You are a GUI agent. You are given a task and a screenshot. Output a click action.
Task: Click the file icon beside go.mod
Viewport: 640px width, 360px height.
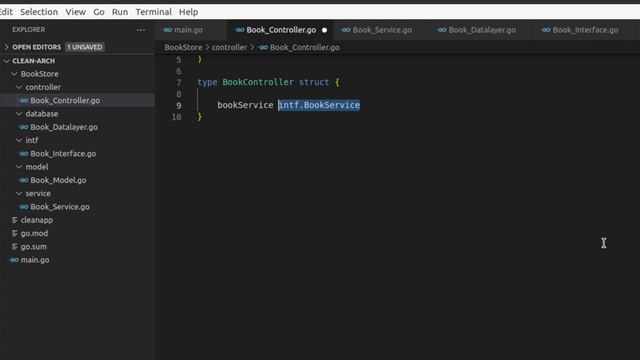click(x=15, y=233)
